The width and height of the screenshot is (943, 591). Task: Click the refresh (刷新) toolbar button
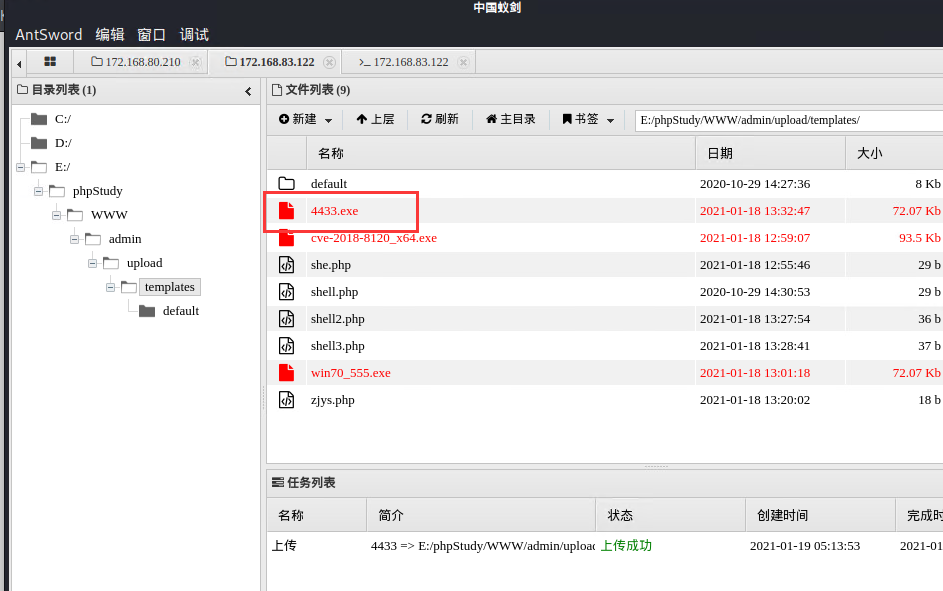pos(440,119)
